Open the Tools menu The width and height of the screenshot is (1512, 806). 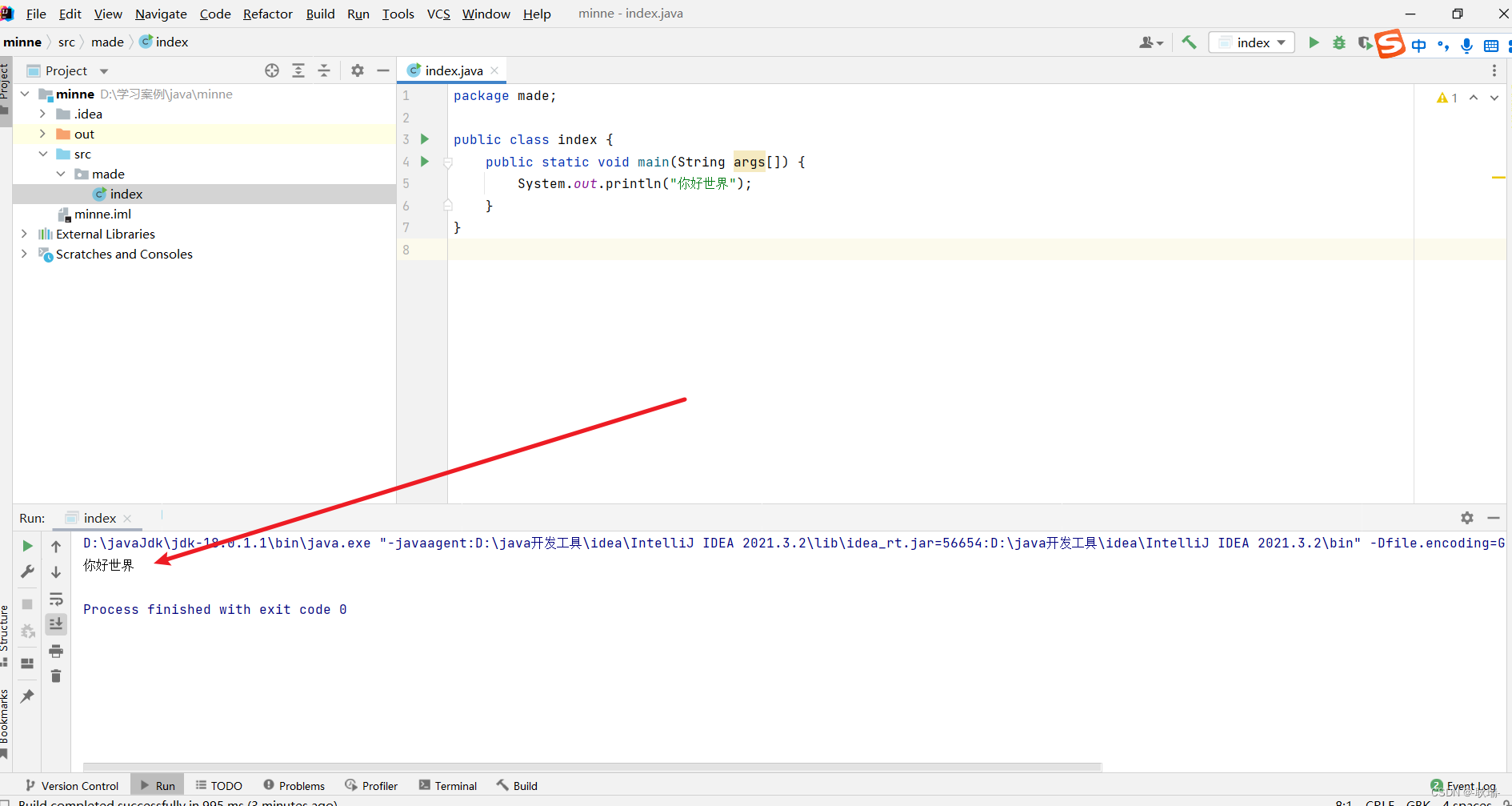398,14
